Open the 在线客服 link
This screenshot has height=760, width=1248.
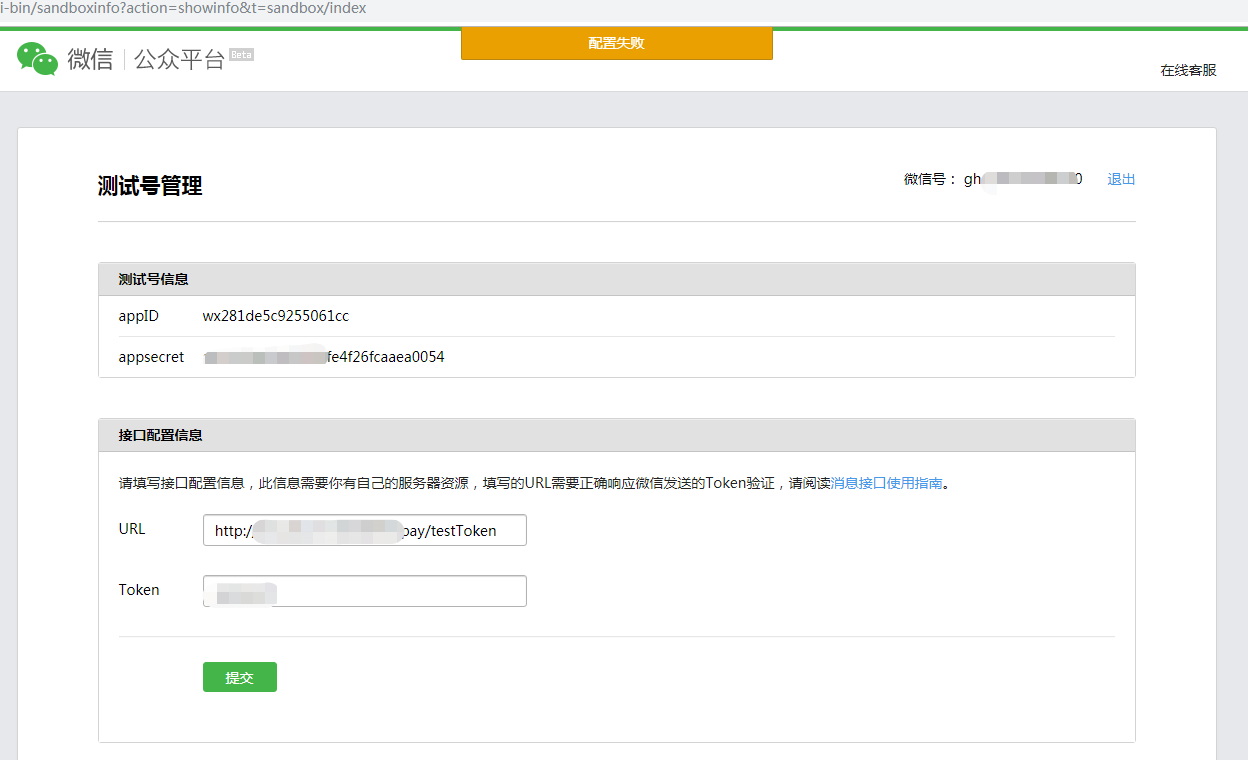(1188, 71)
